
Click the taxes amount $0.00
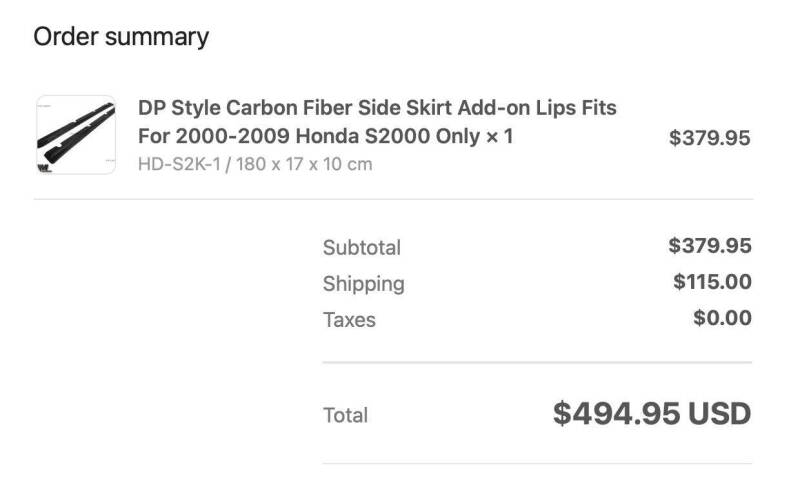click(x=722, y=318)
